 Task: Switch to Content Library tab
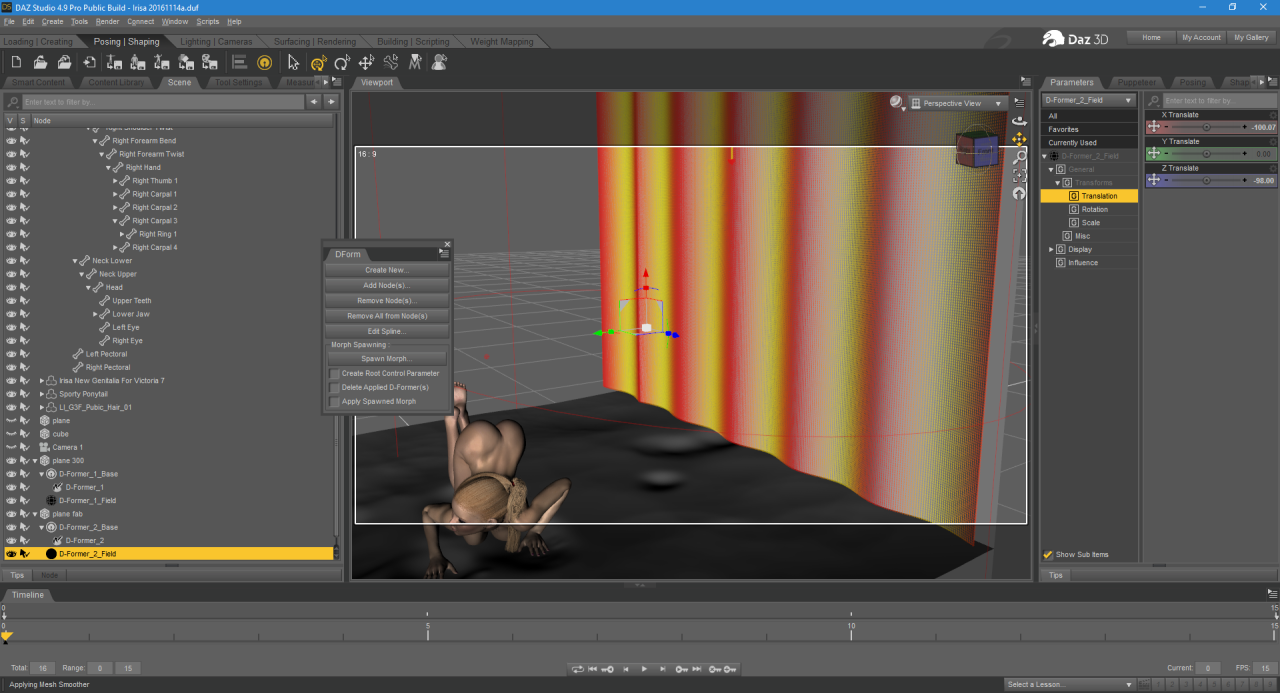click(x=117, y=82)
